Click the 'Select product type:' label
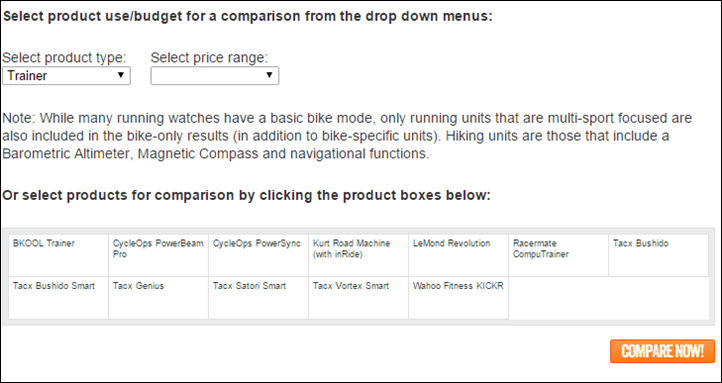This screenshot has height=383, width=722. pyautogui.click(x=64, y=58)
